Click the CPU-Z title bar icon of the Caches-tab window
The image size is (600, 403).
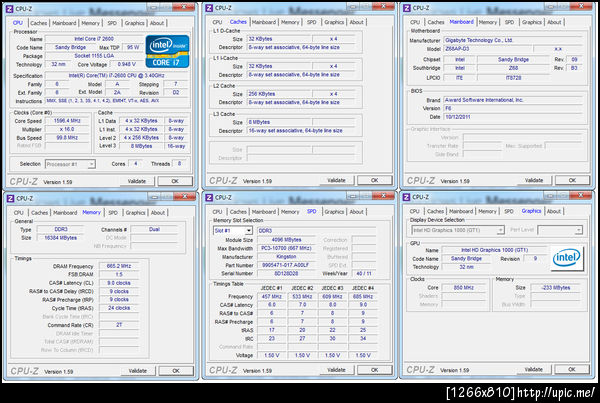pyautogui.click(x=209, y=8)
